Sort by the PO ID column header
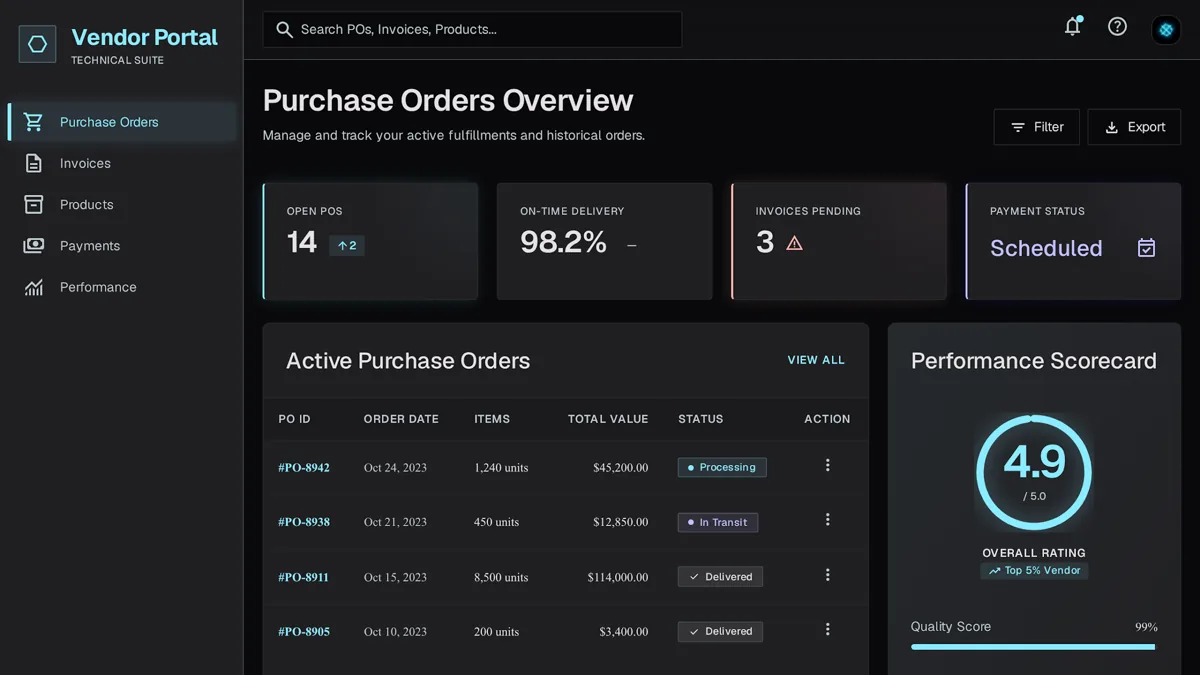This screenshot has width=1200, height=675. click(x=295, y=419)
